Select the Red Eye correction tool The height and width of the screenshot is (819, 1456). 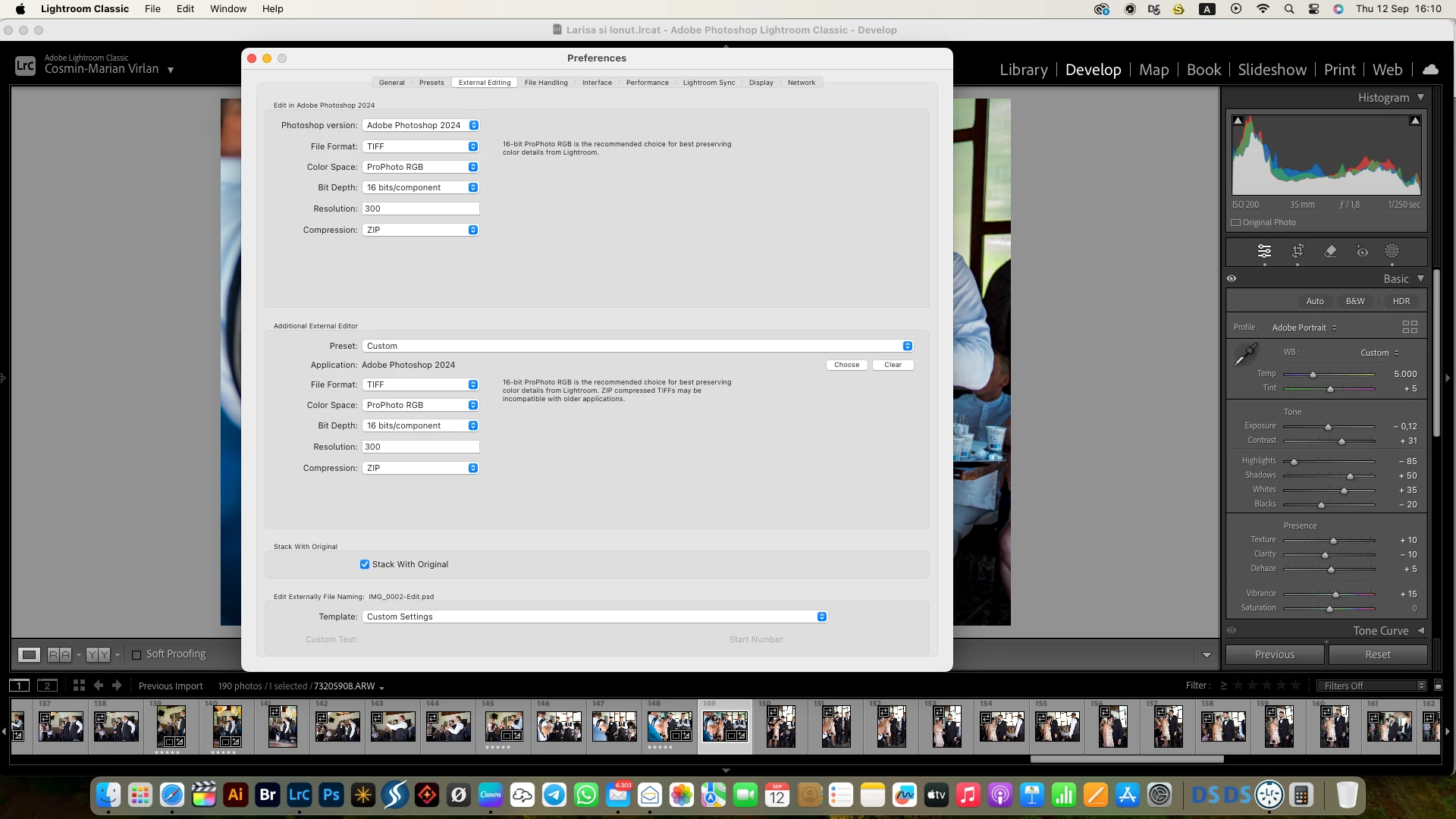(1362, 251)
